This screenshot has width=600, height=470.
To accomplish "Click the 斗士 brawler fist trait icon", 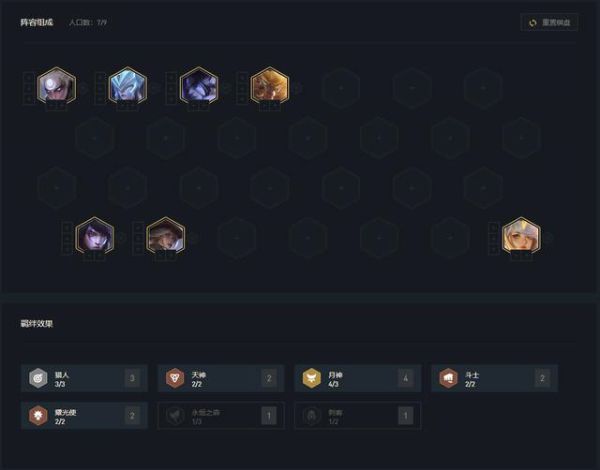I will (448, 378).
